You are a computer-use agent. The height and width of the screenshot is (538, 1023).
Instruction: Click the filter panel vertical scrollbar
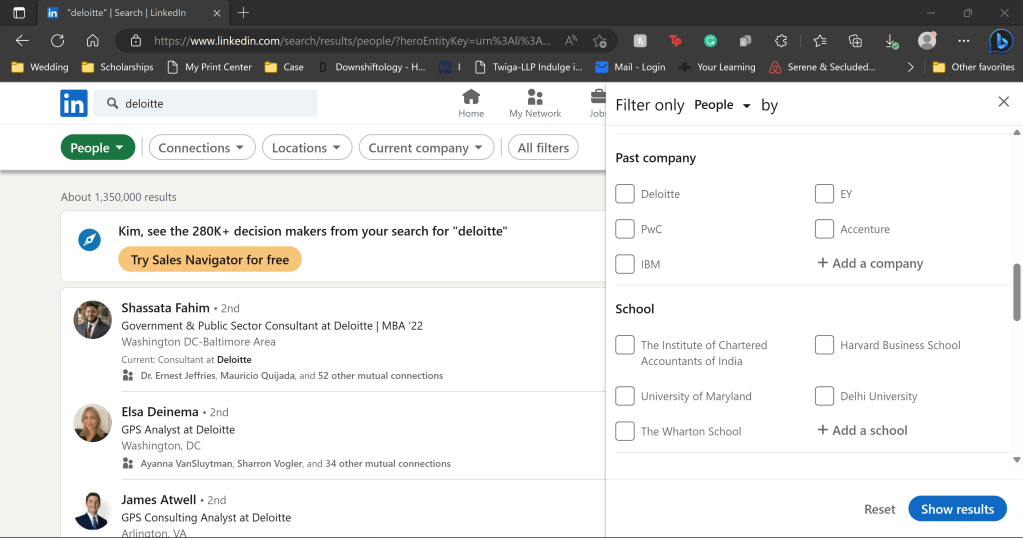pyautogui.click(x=1017, y=292)
